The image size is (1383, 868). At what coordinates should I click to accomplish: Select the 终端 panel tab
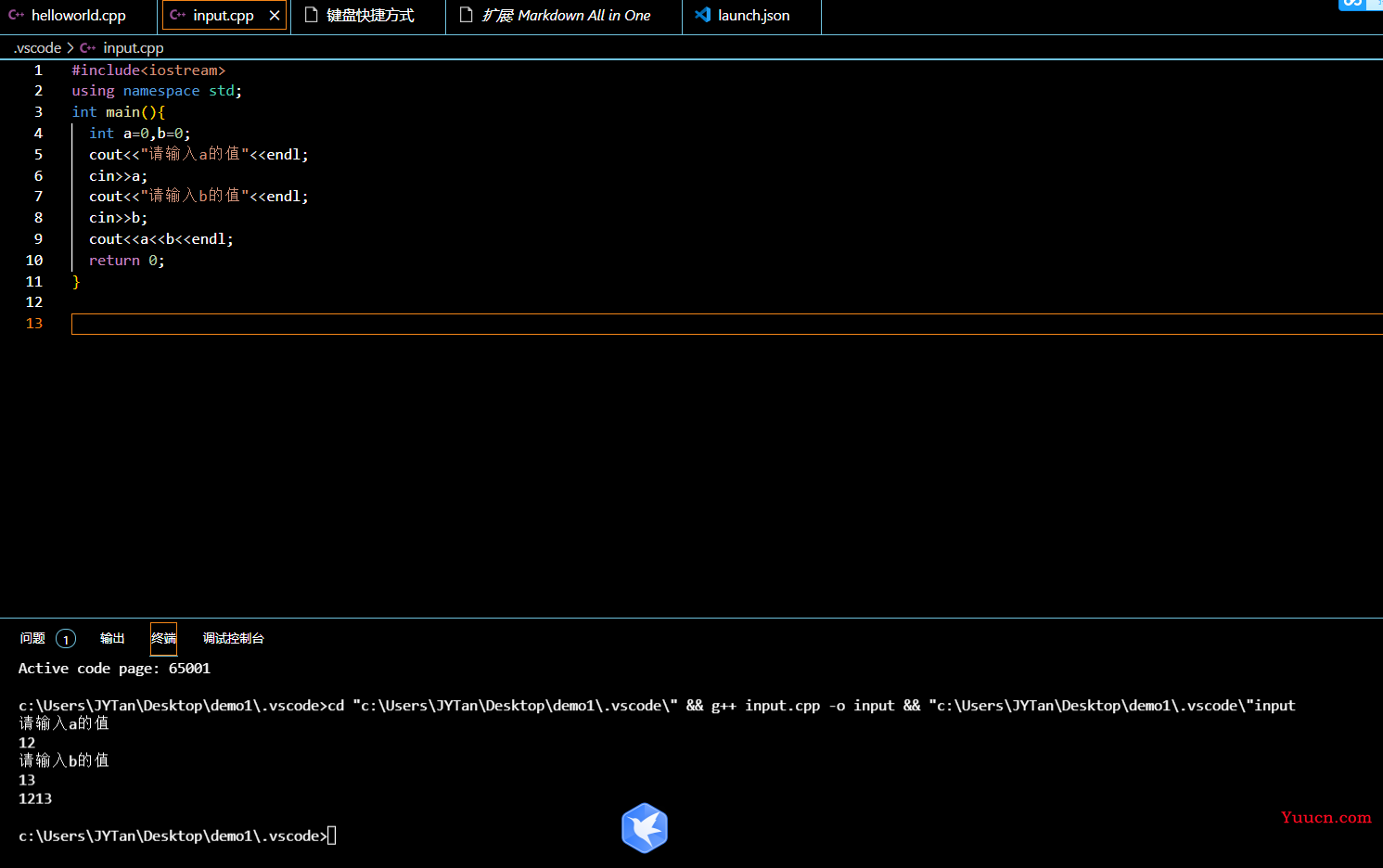coord(163,638)
